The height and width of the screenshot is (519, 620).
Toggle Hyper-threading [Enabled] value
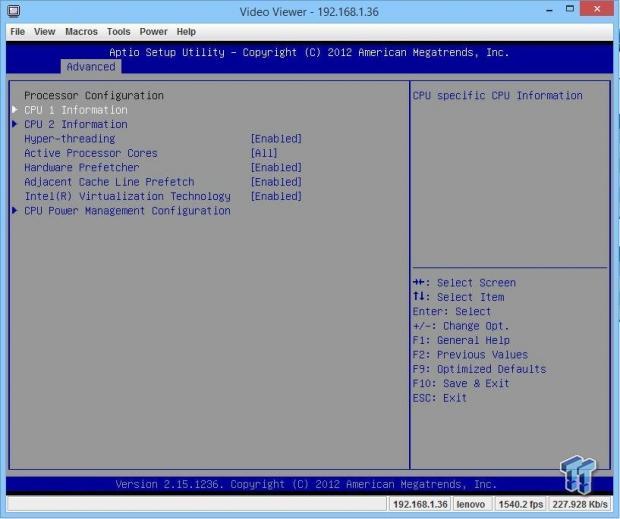pyautogui.click(x=276, y=139)
